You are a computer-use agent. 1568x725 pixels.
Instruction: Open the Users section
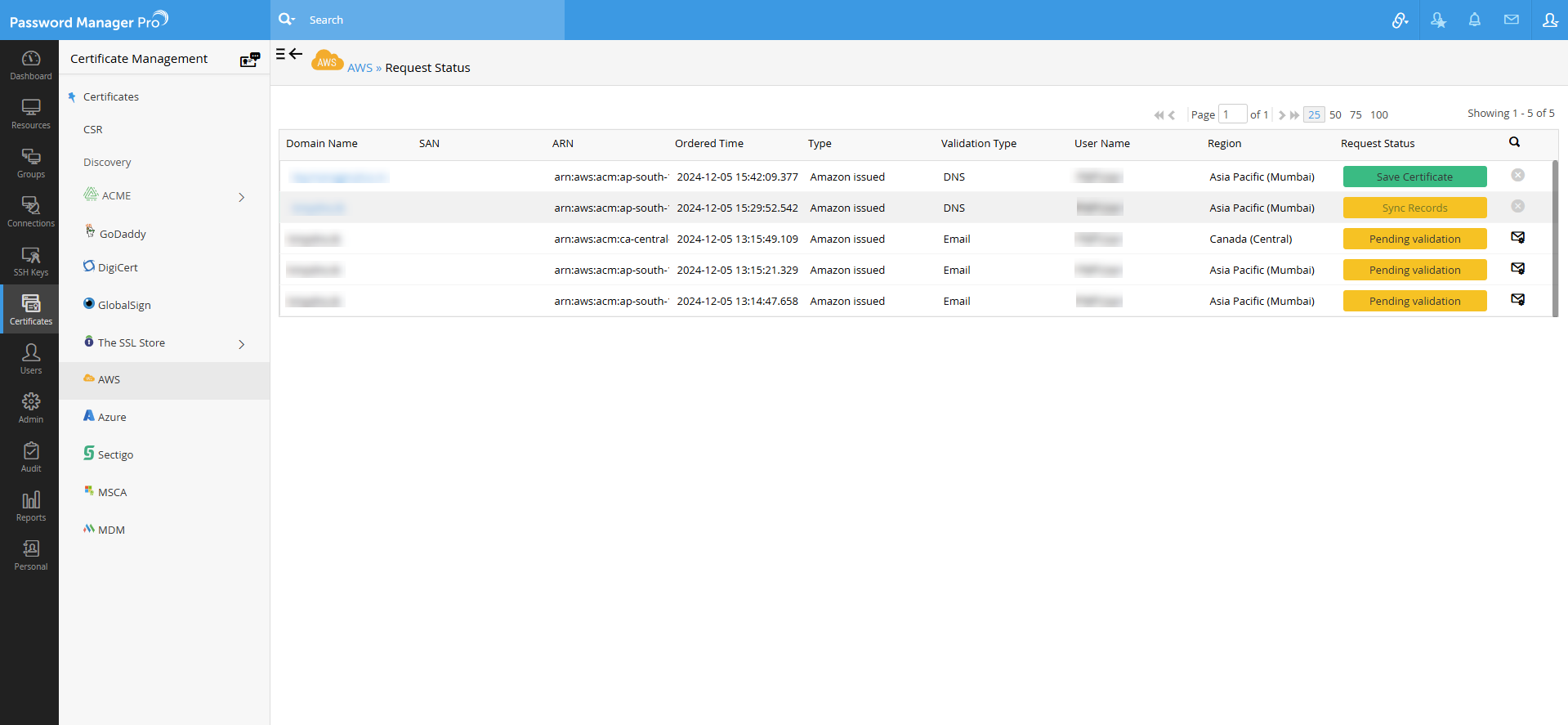coord(30,359)
